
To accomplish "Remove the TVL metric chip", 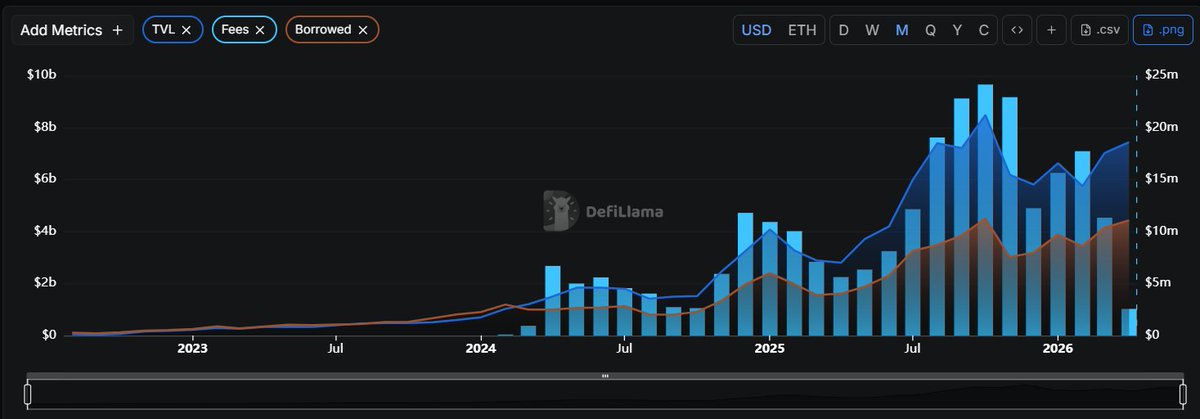I will [x=186, y=30].
